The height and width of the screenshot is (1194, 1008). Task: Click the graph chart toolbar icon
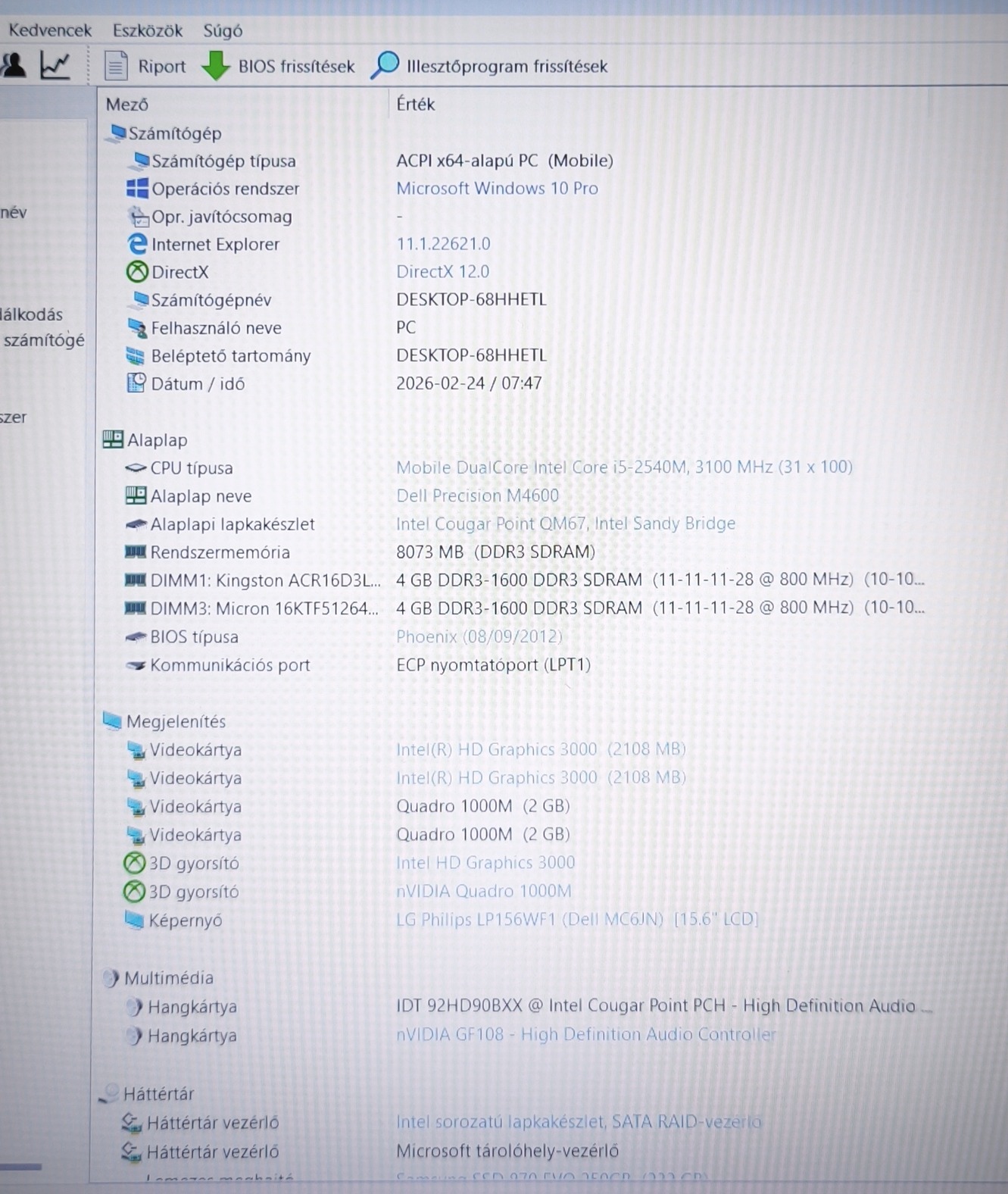click(x=55, y=65)
